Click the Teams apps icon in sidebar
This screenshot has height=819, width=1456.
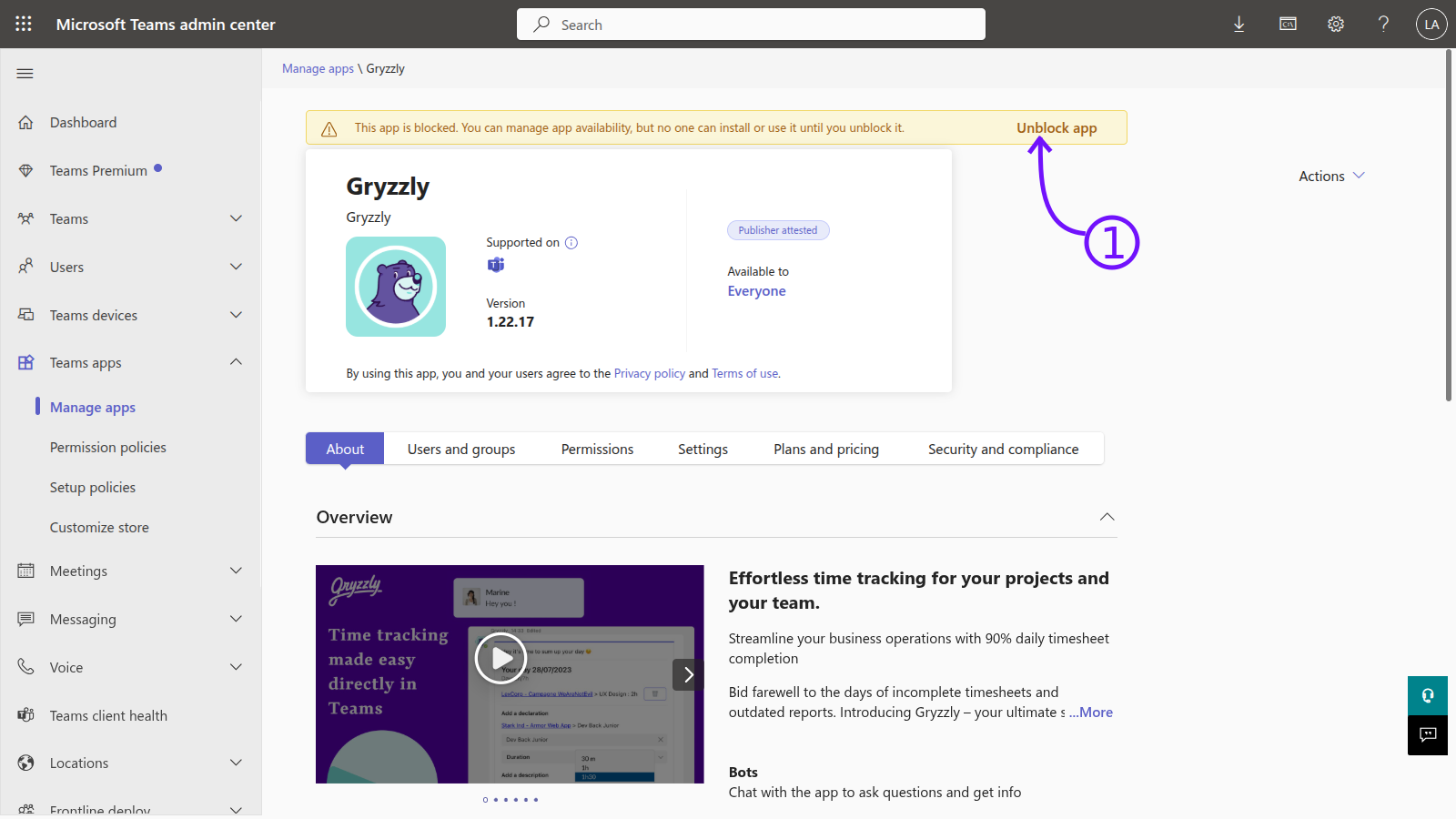click(25, 362)
